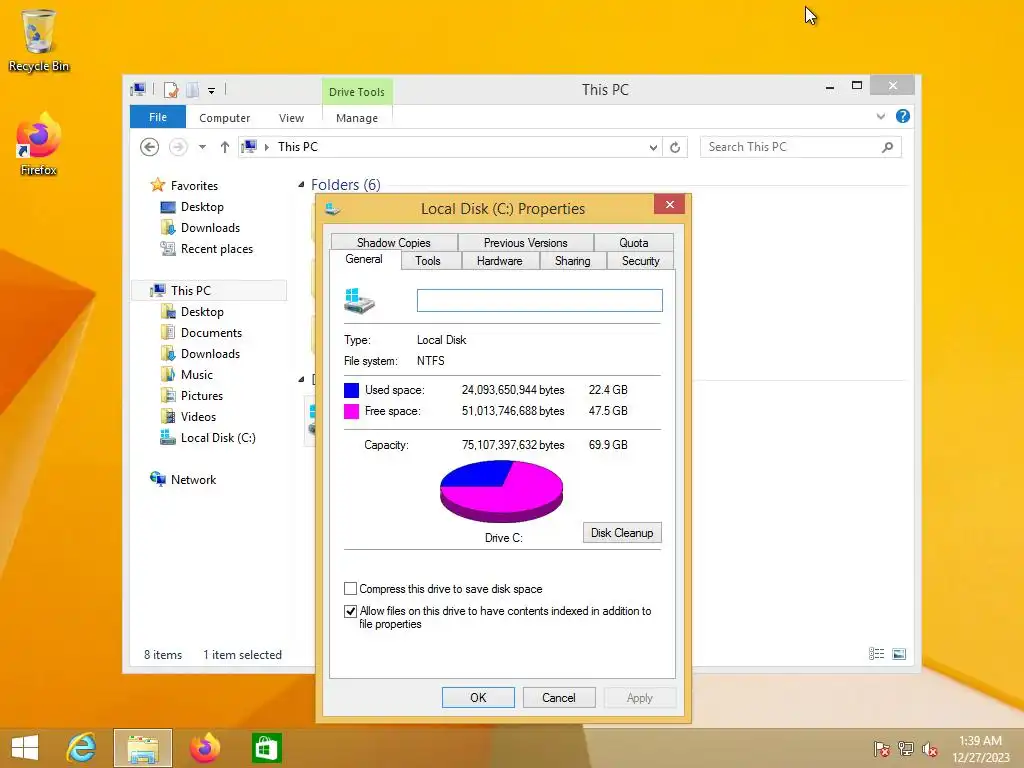Viewport: 1024px width, 768px height.
Task: Select Local Disk (C:) in navigation pane
Action: (218, 438)
